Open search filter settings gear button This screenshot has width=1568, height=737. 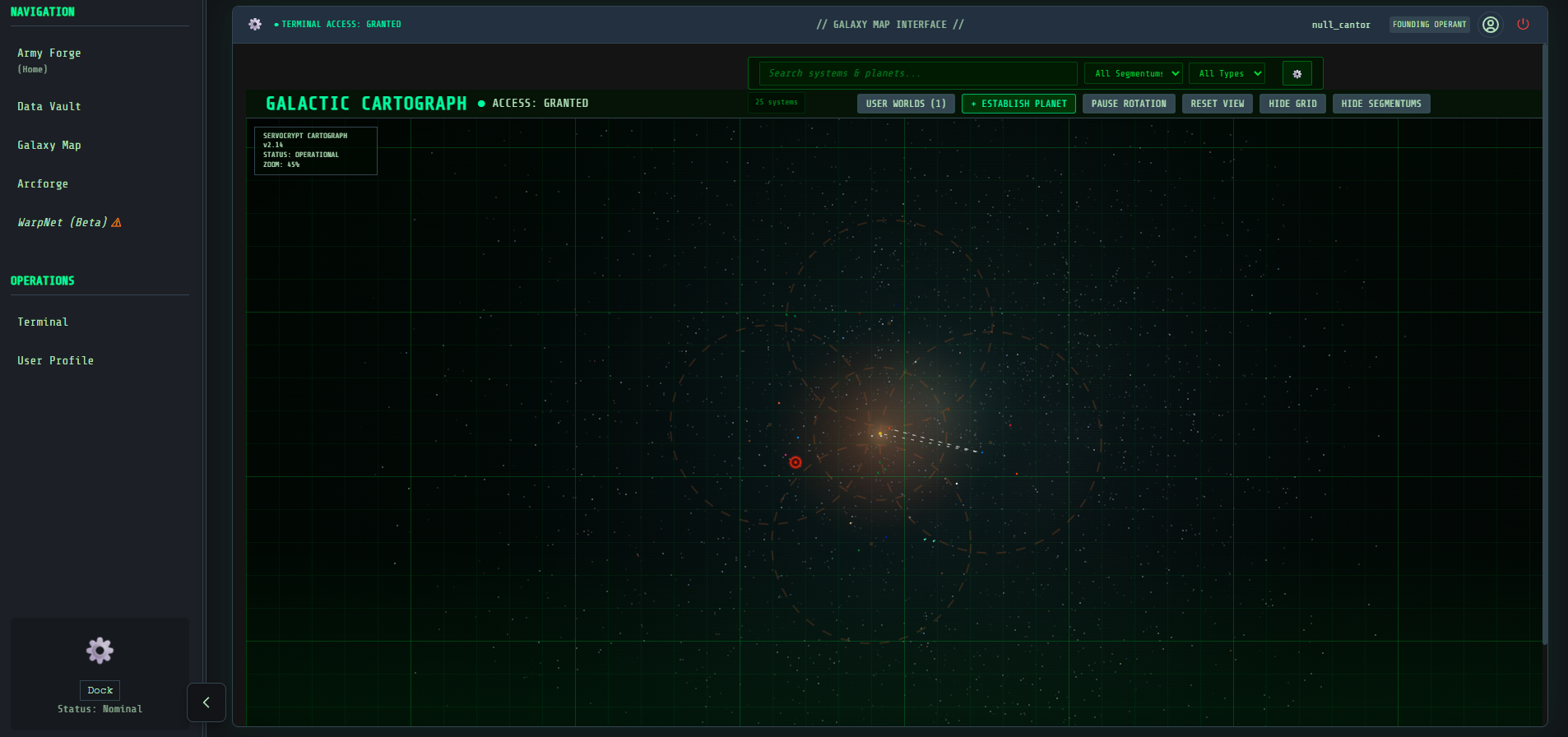click(x=1297, y=74)
